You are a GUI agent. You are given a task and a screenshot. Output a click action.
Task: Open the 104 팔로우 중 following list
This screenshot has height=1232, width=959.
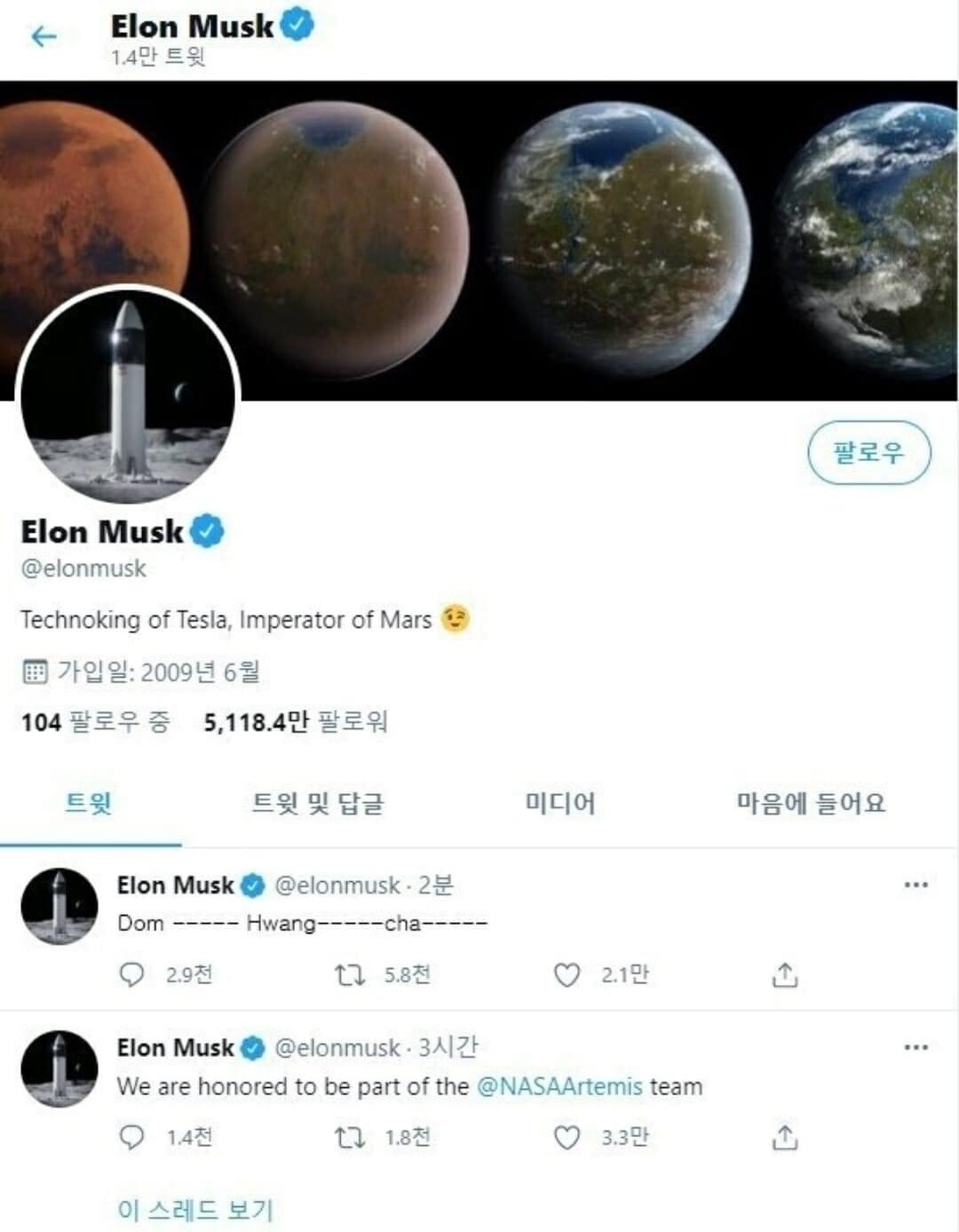click(95, 722)
